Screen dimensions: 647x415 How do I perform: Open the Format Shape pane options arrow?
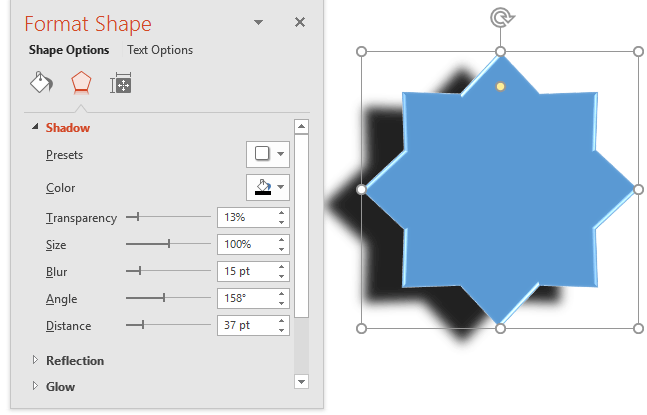(259, 22)
